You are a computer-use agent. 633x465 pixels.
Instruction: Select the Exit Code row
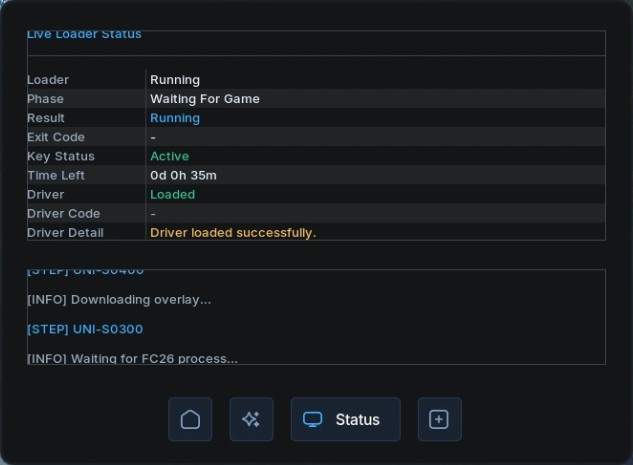(316, 137)
